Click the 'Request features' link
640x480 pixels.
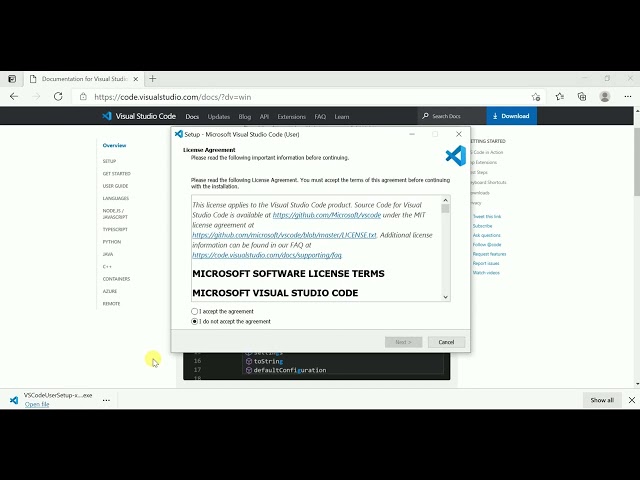tap(489, 254)
